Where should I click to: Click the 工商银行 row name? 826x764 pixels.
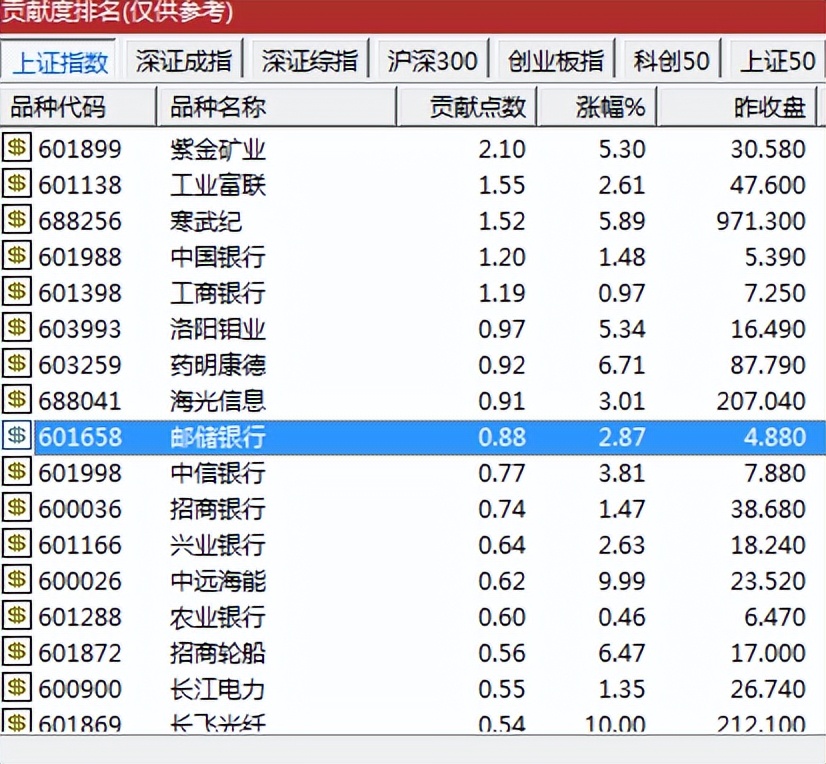pos(218,293)
